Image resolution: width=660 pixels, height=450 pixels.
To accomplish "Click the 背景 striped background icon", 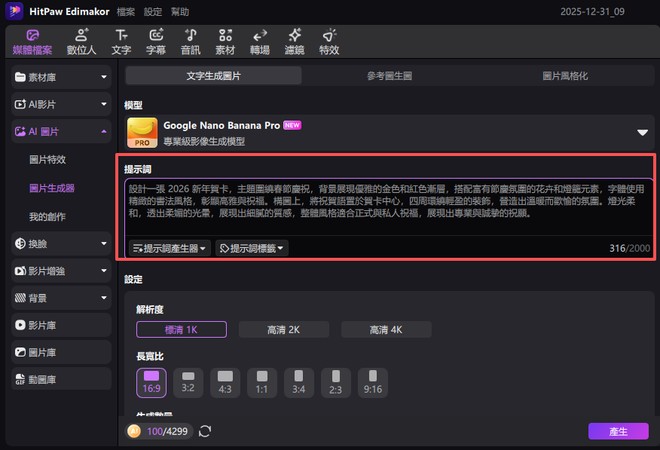I will point(20,298).
